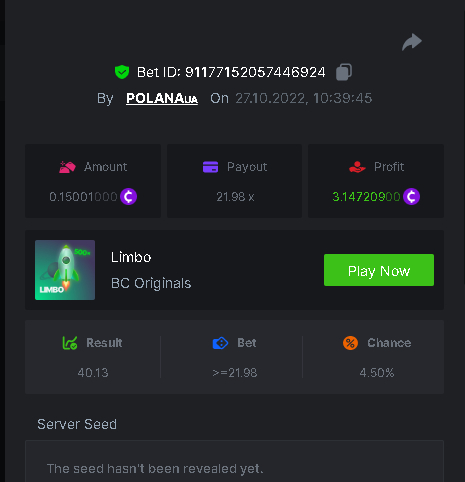Click the BC Originals label
465x482 pixels.
[151, 283]
